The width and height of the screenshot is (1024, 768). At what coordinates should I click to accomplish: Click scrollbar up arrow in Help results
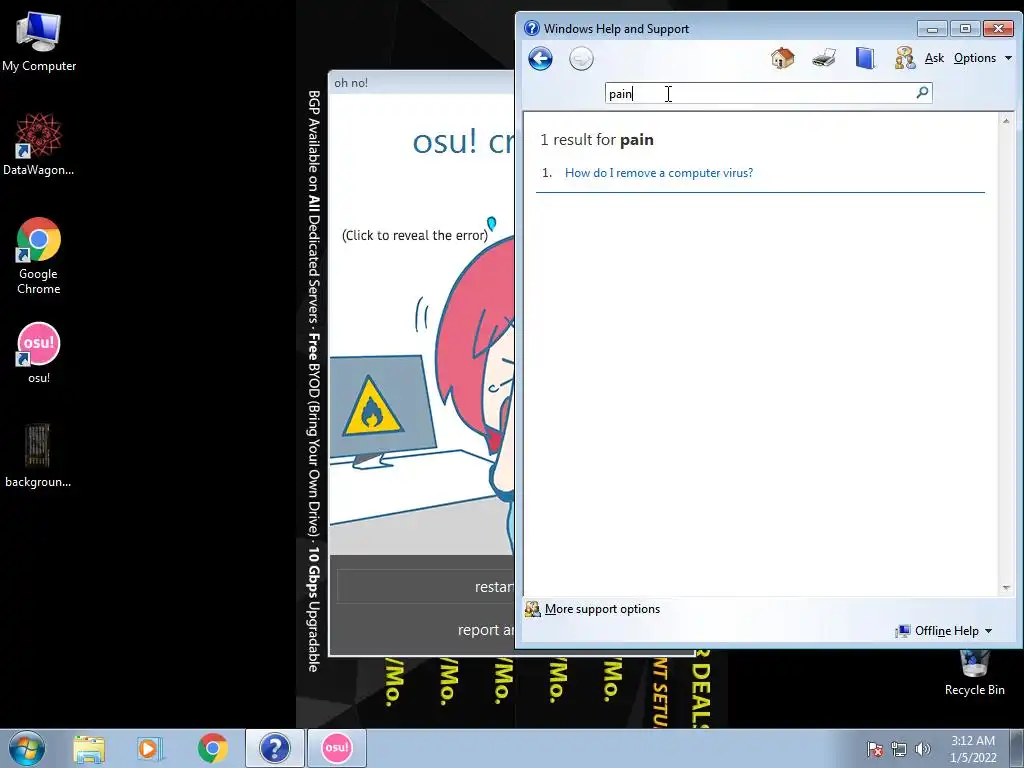tap(1006, 121)
